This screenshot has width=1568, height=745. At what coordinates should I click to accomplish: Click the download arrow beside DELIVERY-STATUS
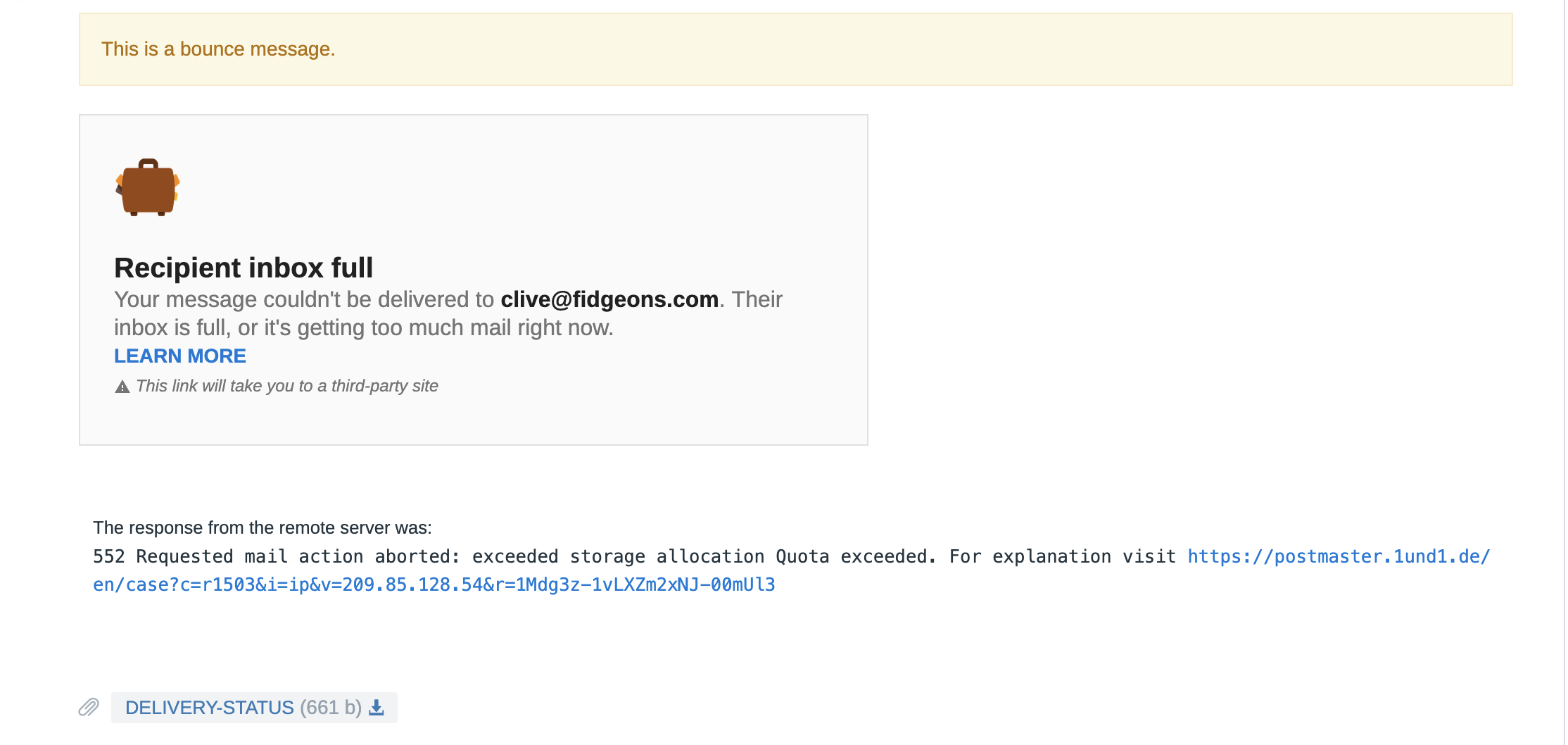[377, 707]
